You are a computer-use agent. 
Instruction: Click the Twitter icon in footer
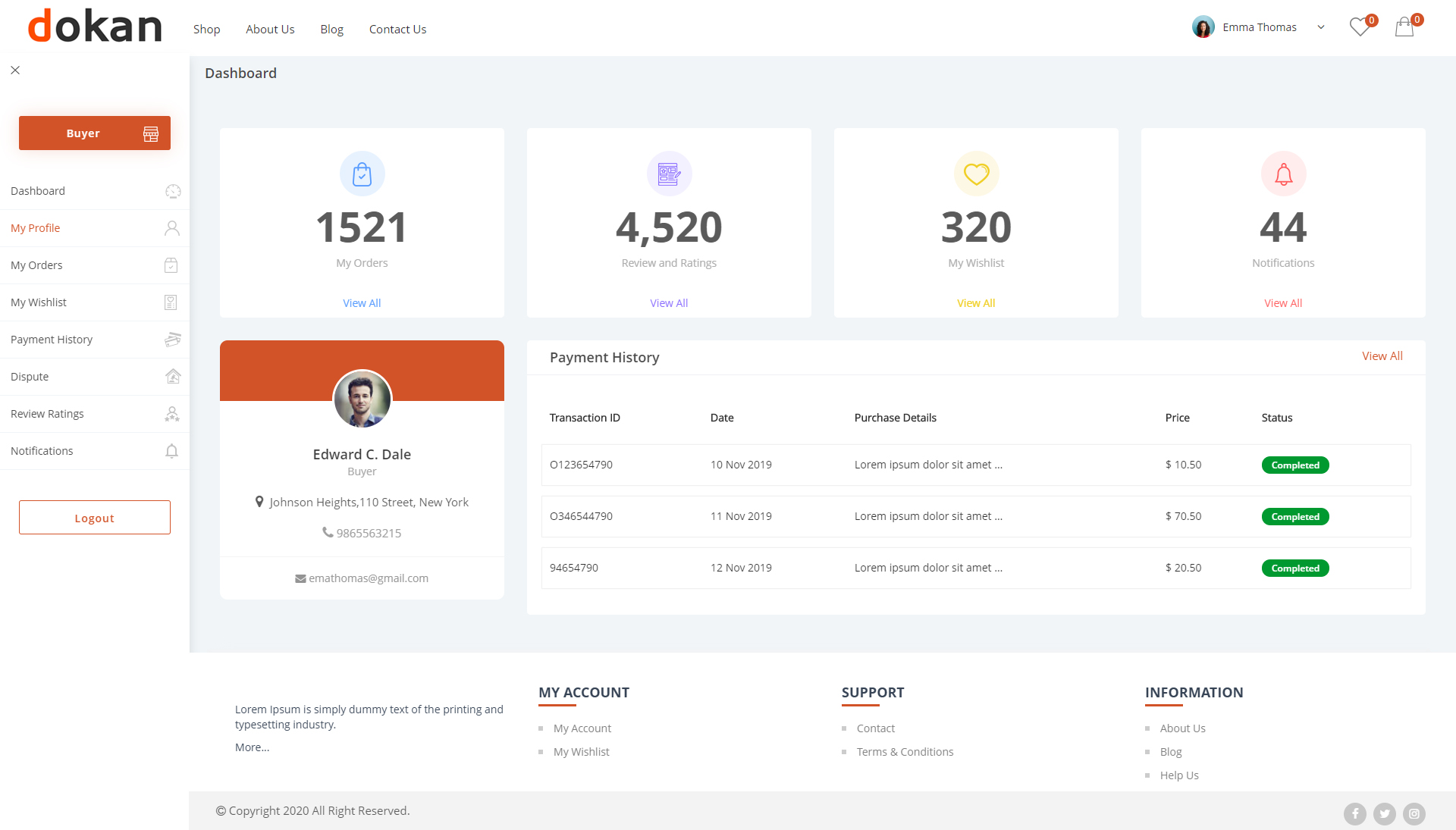1385,814
